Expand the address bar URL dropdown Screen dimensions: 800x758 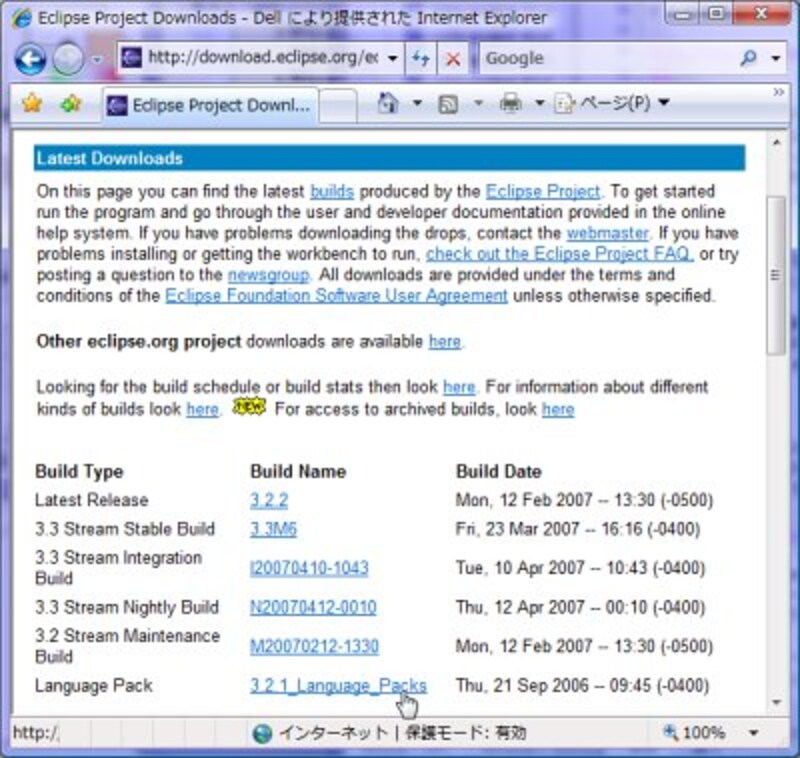click(393, 58)
